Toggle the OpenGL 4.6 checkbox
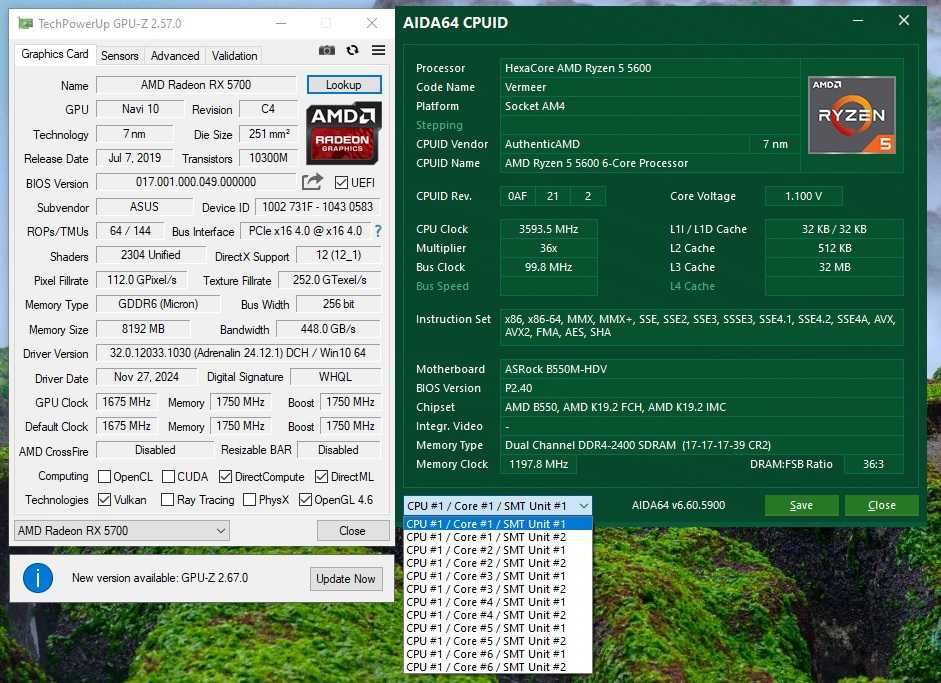Viewport: 941px width, 683px height. [x=305, y=499]
